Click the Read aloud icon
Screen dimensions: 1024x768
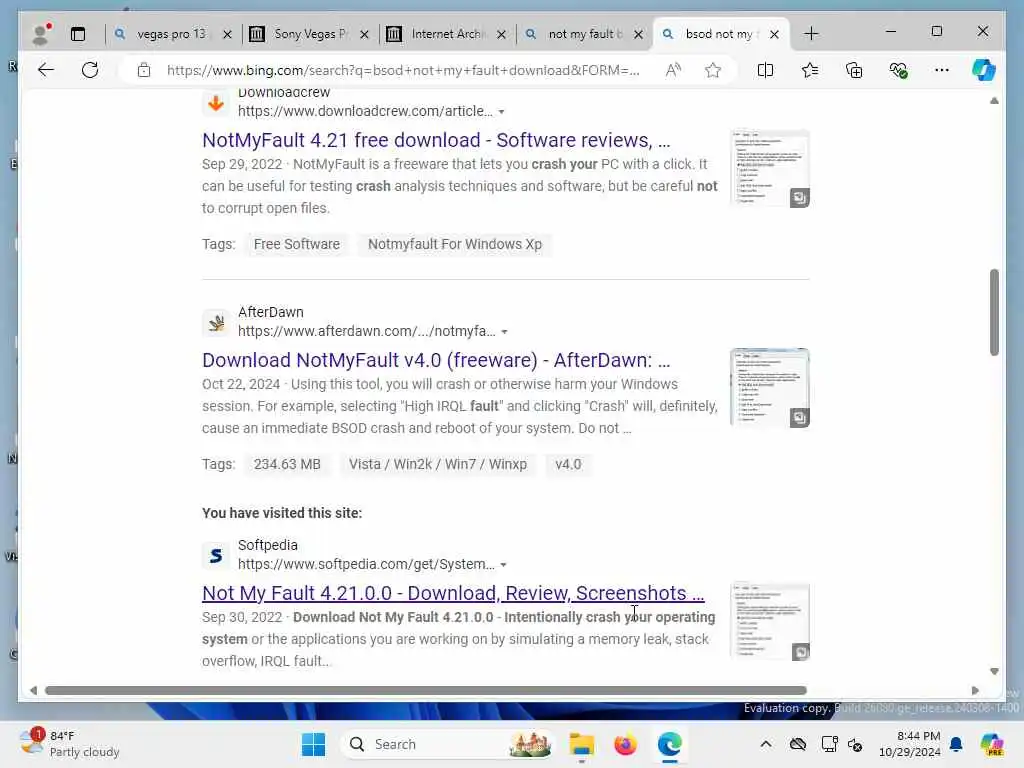tap(673, 70)
